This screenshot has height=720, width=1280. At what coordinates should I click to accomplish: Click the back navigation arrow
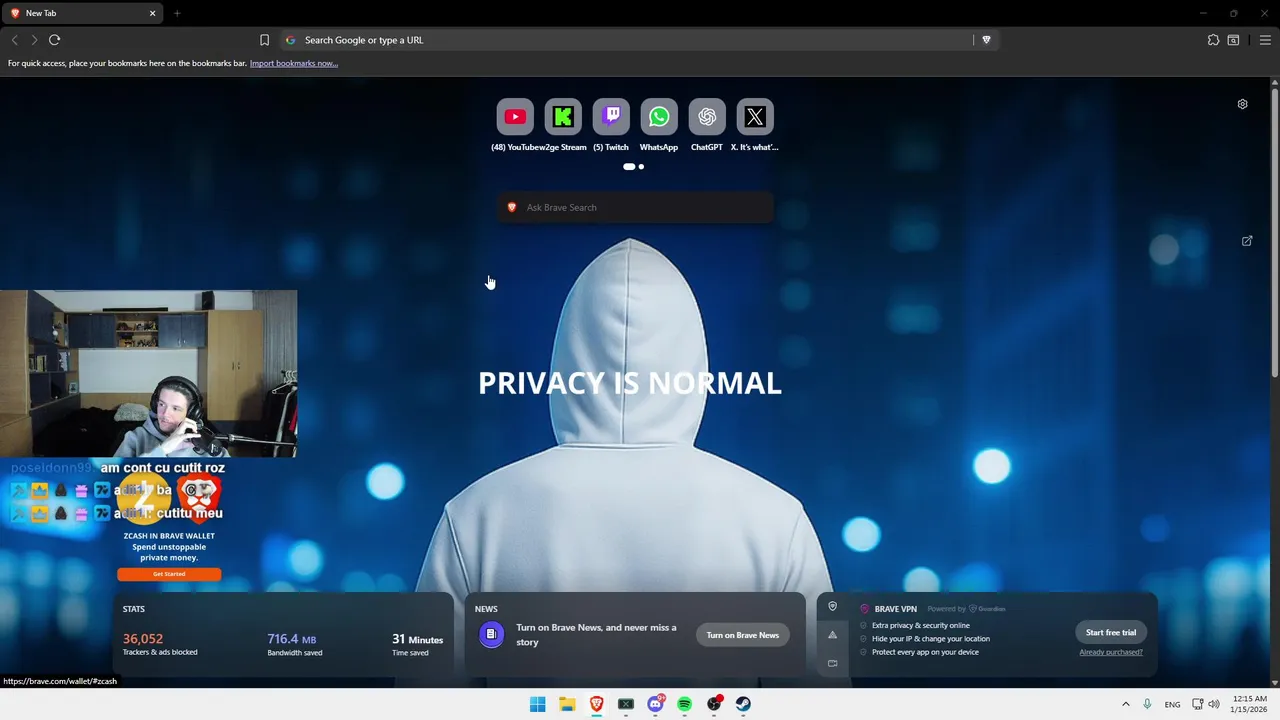pyautogui.click(x=14, y=40)
